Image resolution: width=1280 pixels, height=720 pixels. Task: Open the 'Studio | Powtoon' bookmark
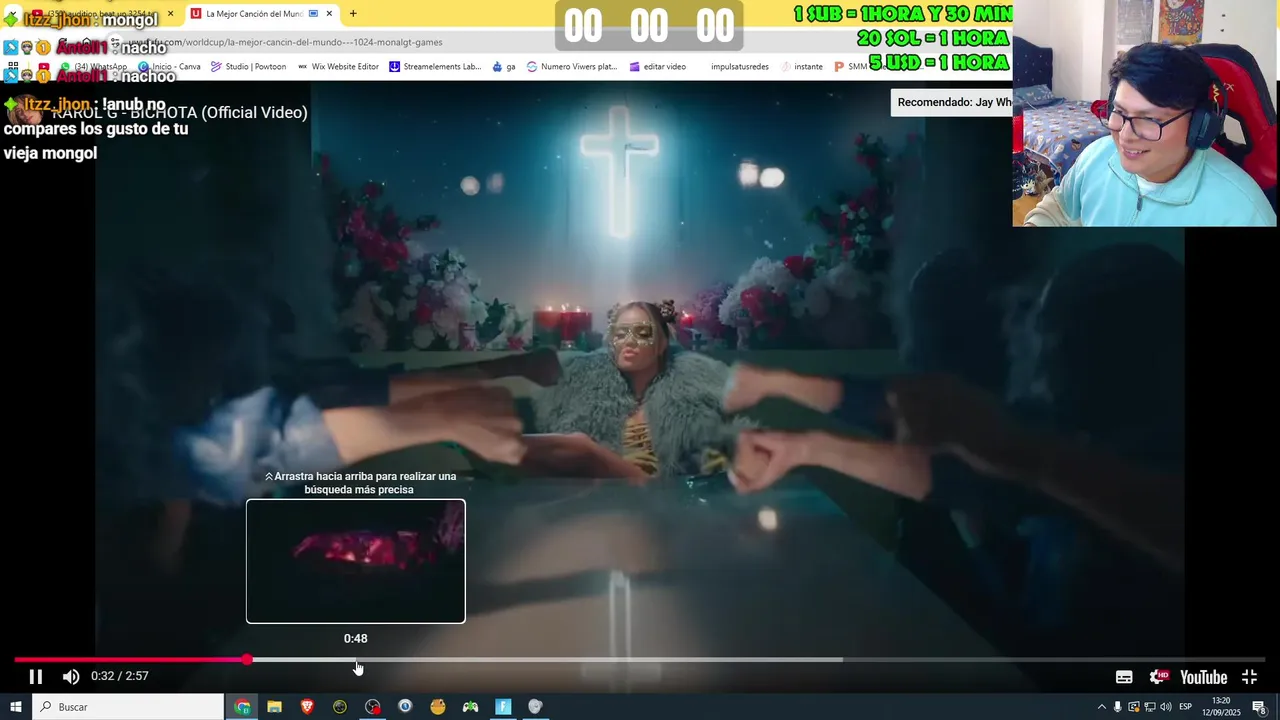click(248, 67)
